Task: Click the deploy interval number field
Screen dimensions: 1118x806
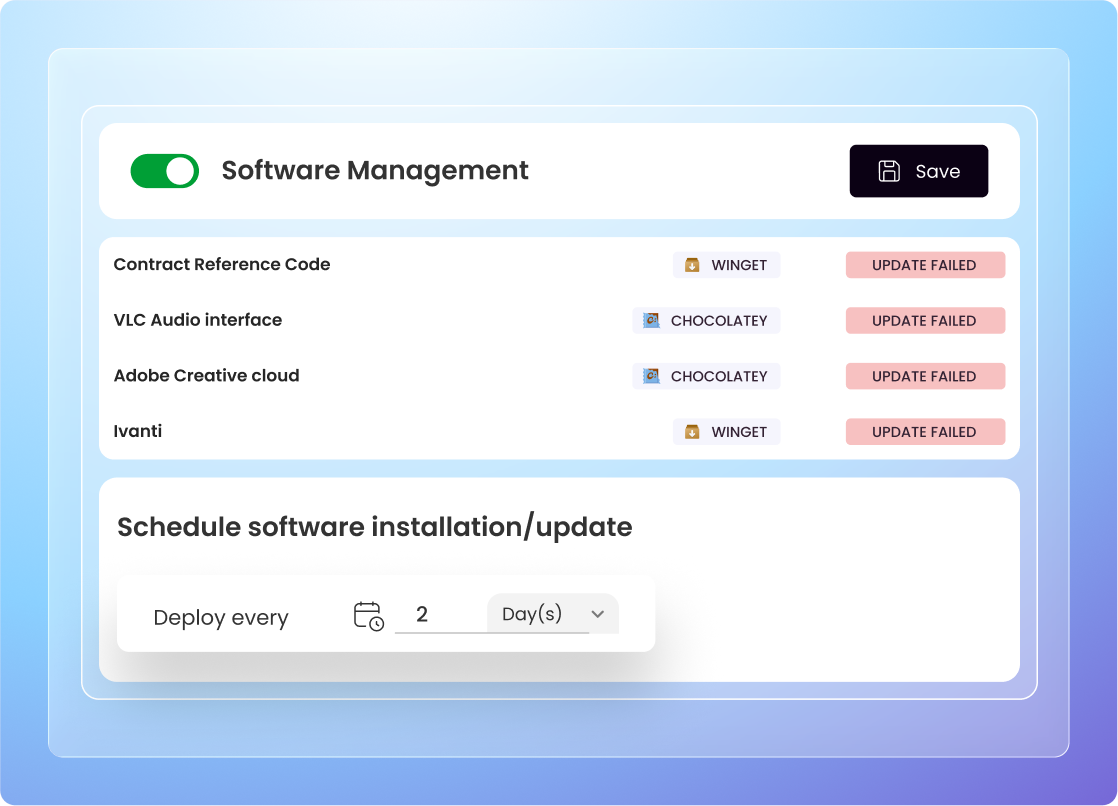Action: point(438,614)
